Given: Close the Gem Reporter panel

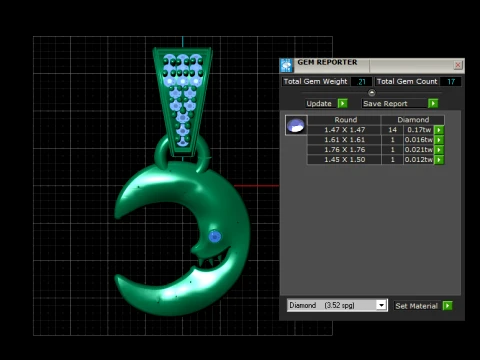Looking at the screenshot, I should point(458,65).
